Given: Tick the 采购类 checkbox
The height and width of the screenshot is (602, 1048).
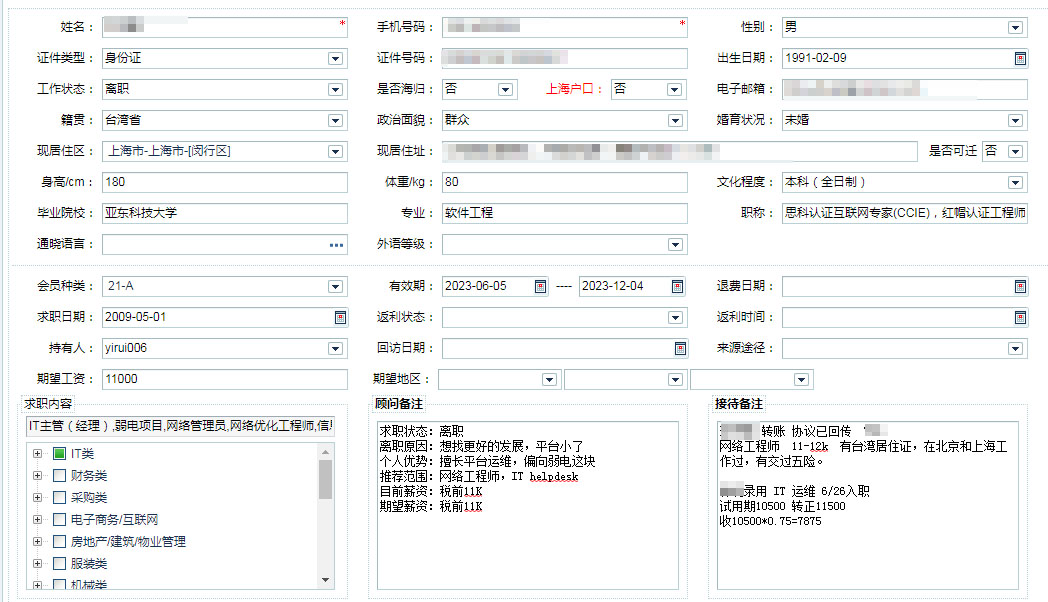Looking at the screenshot, I should point(59,498).
